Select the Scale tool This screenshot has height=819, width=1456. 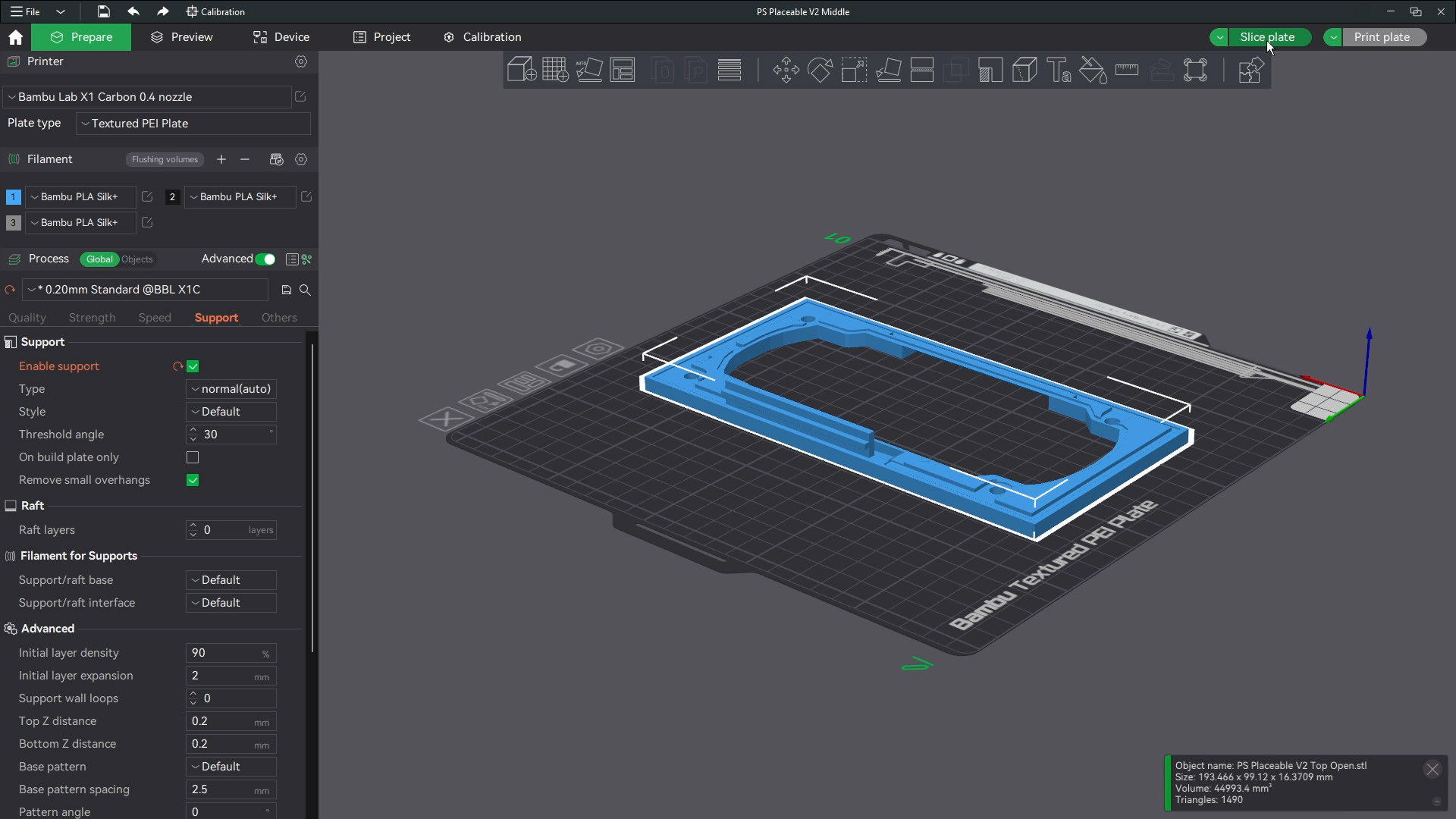(x=854, y=70)
